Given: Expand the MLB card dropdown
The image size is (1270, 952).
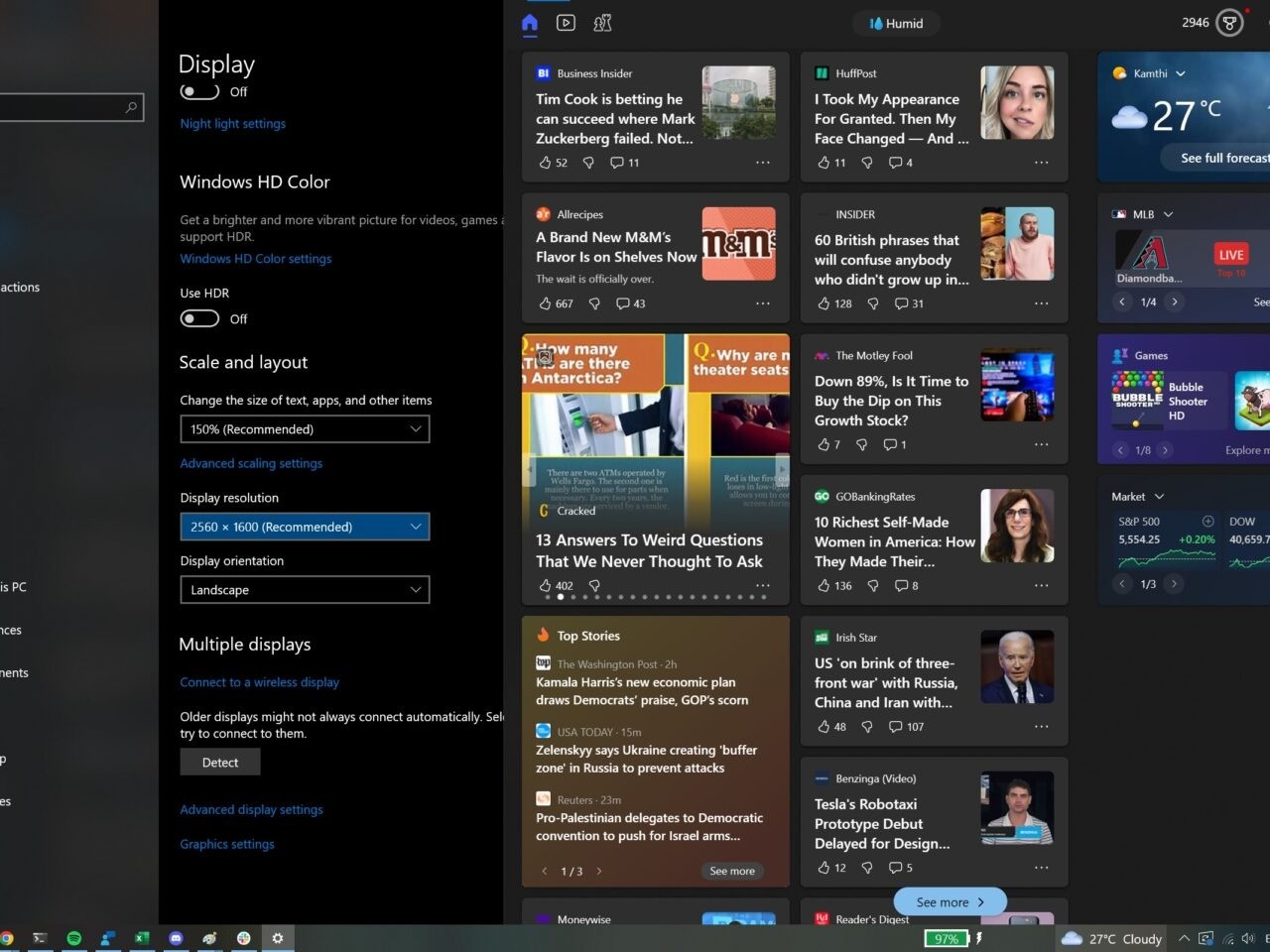Looking at the screenshot, I should click(x=1168, y=214).
